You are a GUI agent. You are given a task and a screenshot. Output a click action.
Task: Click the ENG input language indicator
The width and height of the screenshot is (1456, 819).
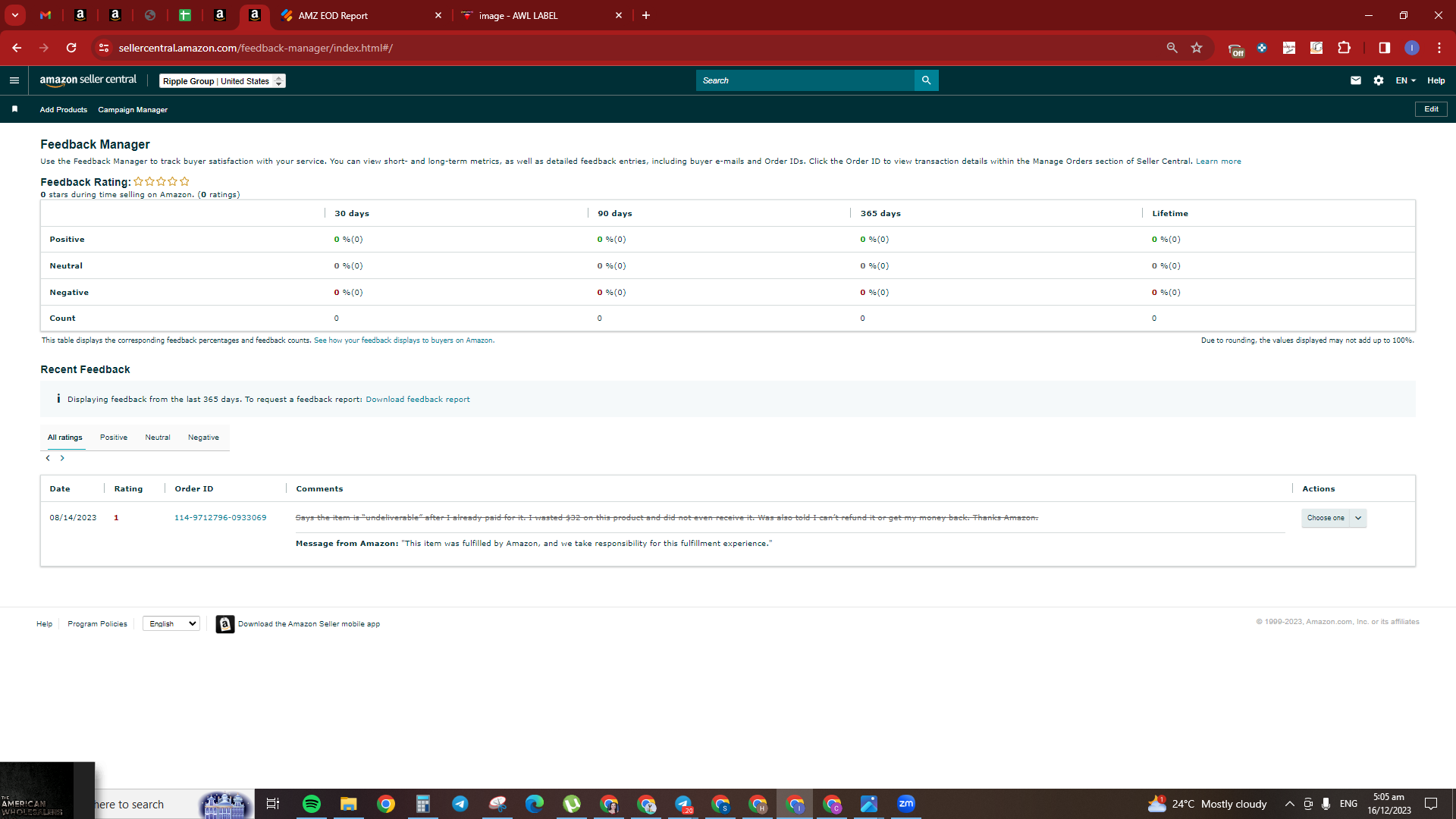[1348, 804]
